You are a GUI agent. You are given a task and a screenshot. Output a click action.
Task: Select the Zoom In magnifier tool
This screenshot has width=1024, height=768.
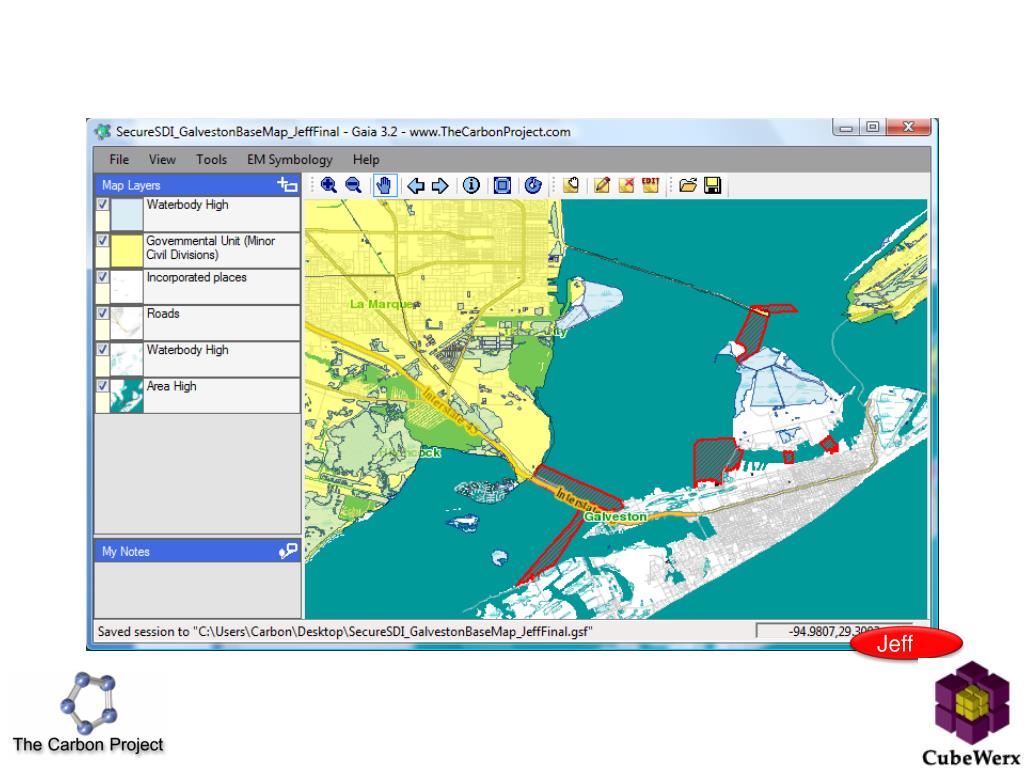(x=329, y=185)
